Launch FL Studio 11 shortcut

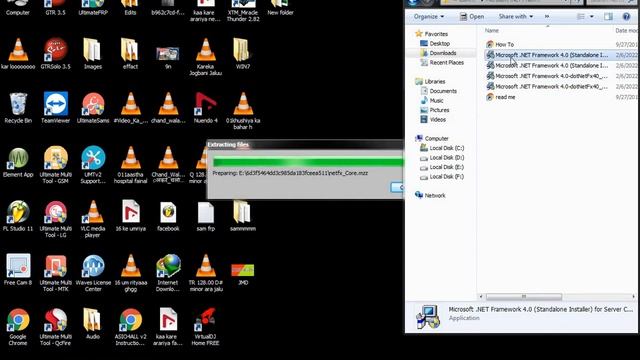click(18, 216)
